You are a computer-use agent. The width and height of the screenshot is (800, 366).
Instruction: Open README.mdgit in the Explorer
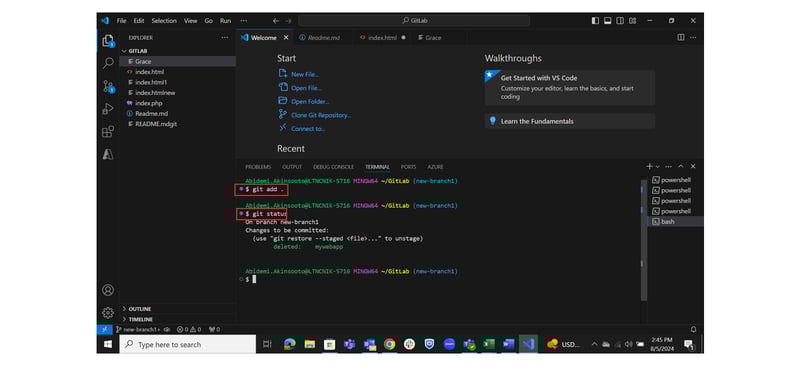point(177,124)
